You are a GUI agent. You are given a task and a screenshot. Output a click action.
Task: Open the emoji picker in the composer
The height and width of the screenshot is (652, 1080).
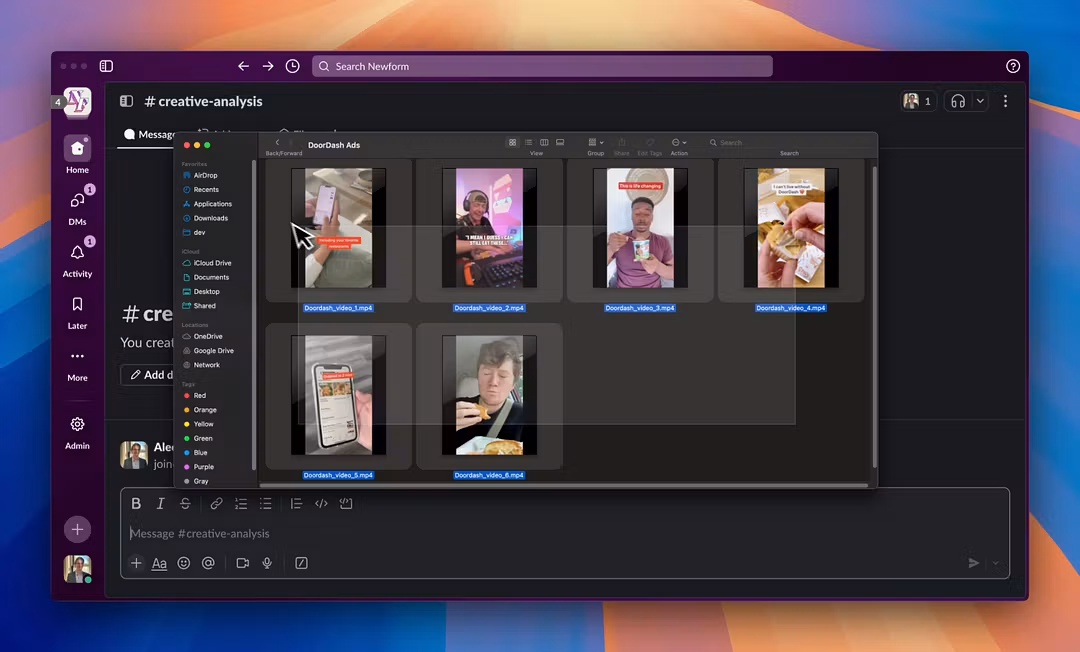coord(184,563)
